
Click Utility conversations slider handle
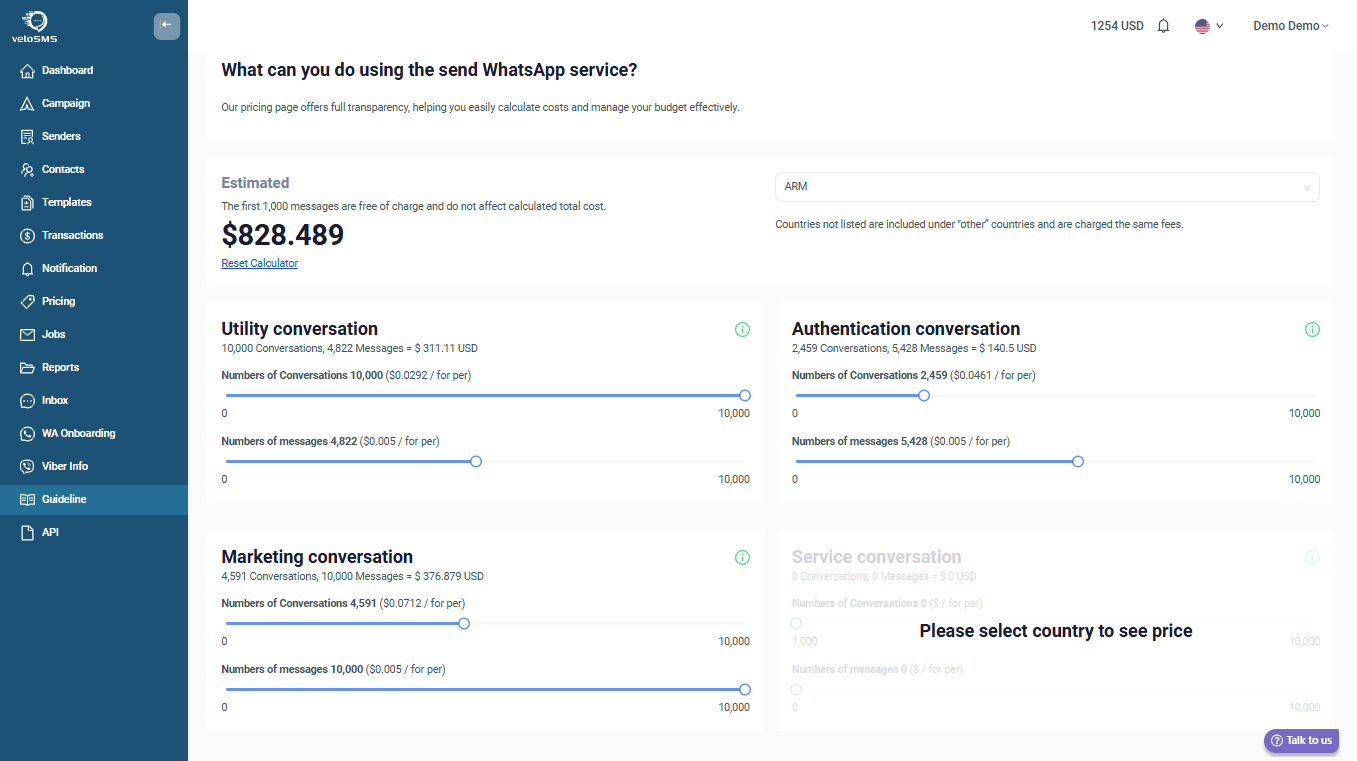coord(745,395)
